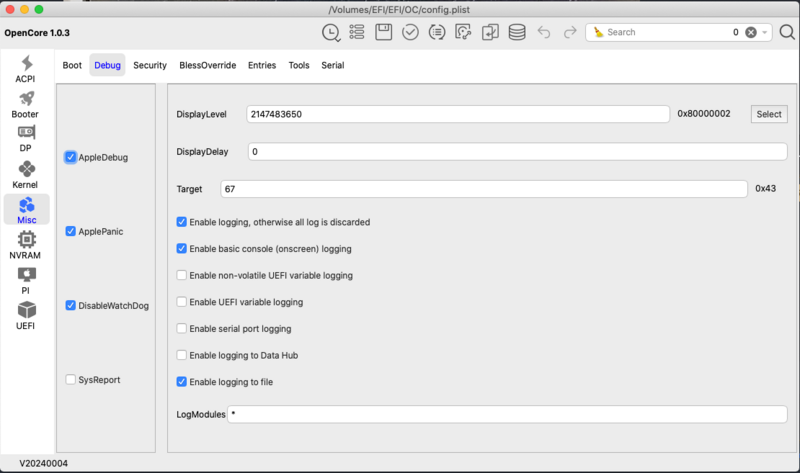Disable logging to file checkbox
Viewport: 800px width, 473px height.
181,381
